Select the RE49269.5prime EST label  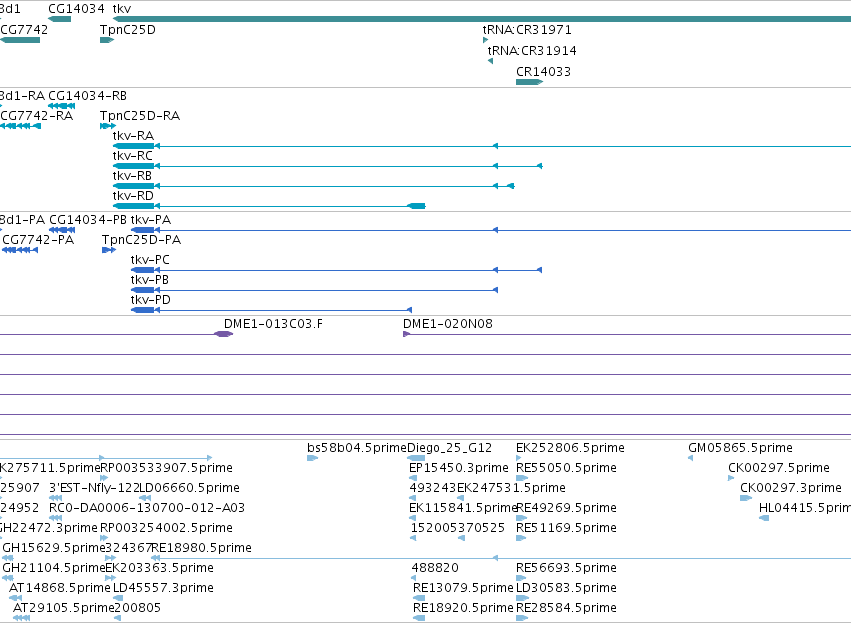[x=566, y=508]
